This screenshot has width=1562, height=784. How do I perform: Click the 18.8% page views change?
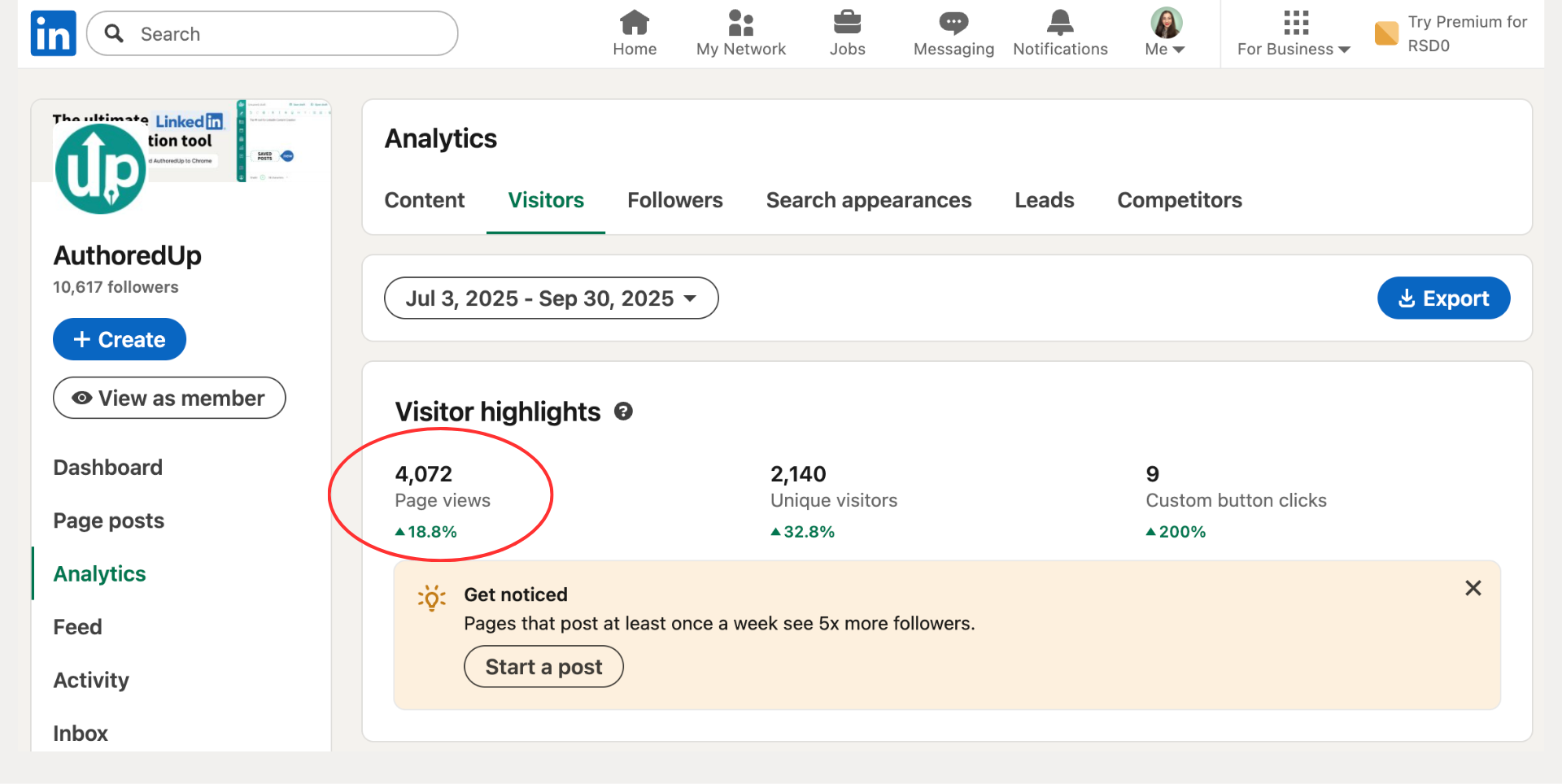pyautogui.click(x=426, y=532)
